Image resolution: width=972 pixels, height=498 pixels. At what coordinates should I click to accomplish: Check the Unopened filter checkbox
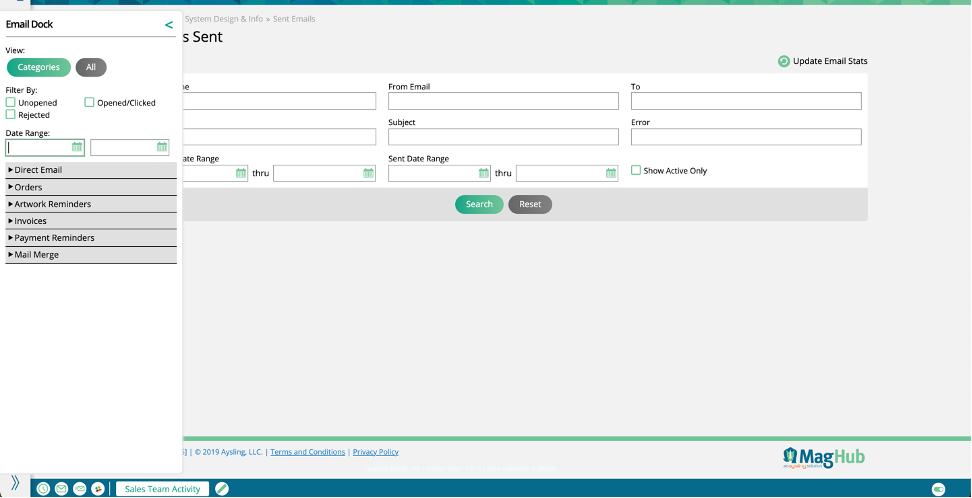11,102
